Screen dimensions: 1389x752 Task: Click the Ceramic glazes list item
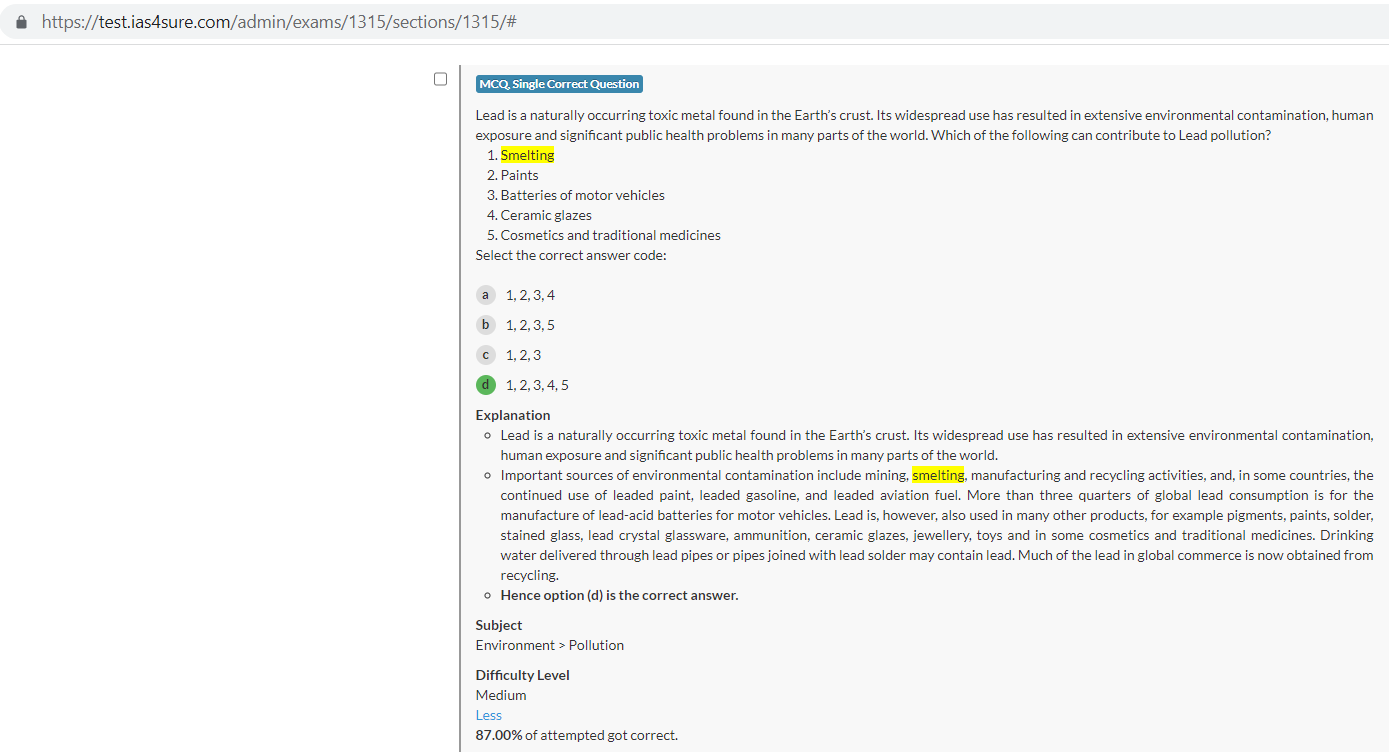[x=546, y=215]
